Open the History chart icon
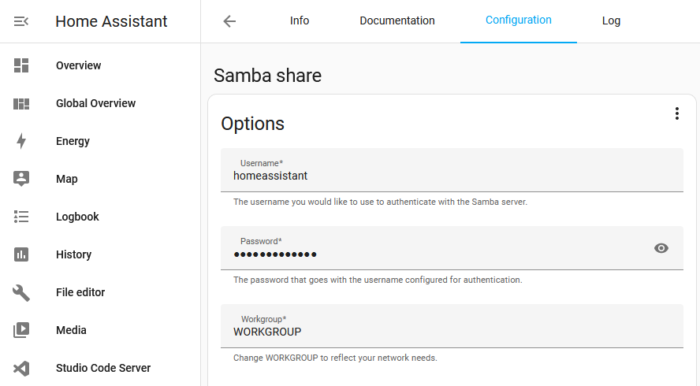The width and height of the screenshot is (700, 386). click(21, 254)
